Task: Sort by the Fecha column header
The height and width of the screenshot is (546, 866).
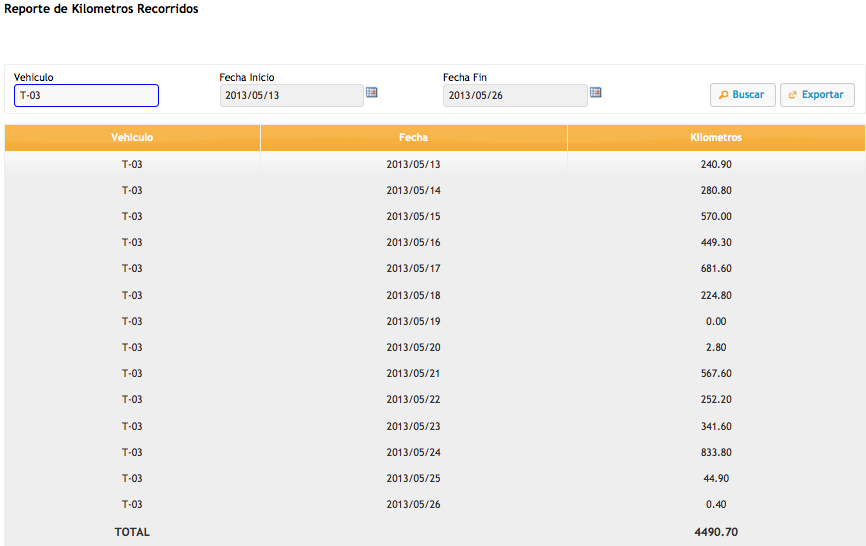Action: point(413,138)
